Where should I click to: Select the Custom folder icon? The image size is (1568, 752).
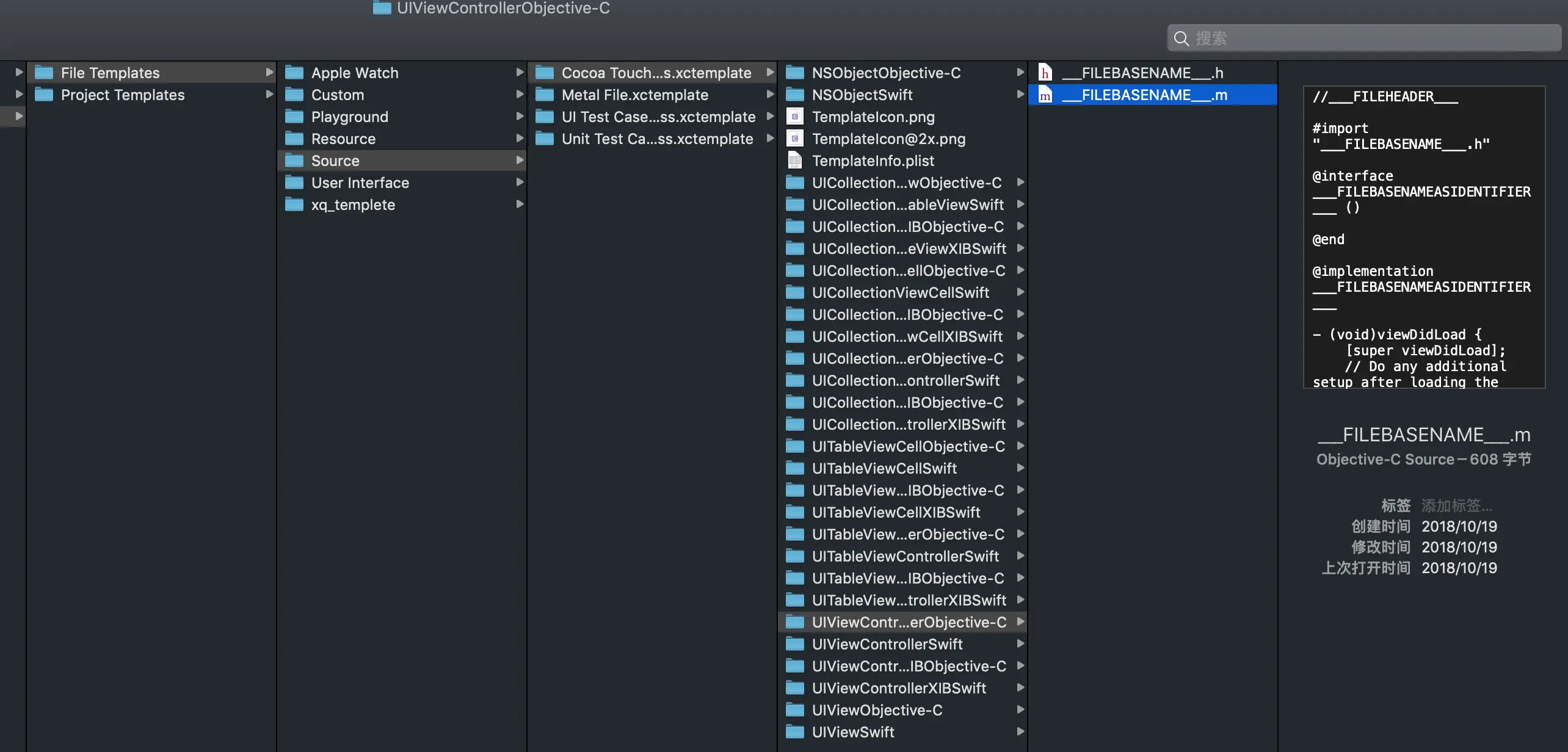294,95
